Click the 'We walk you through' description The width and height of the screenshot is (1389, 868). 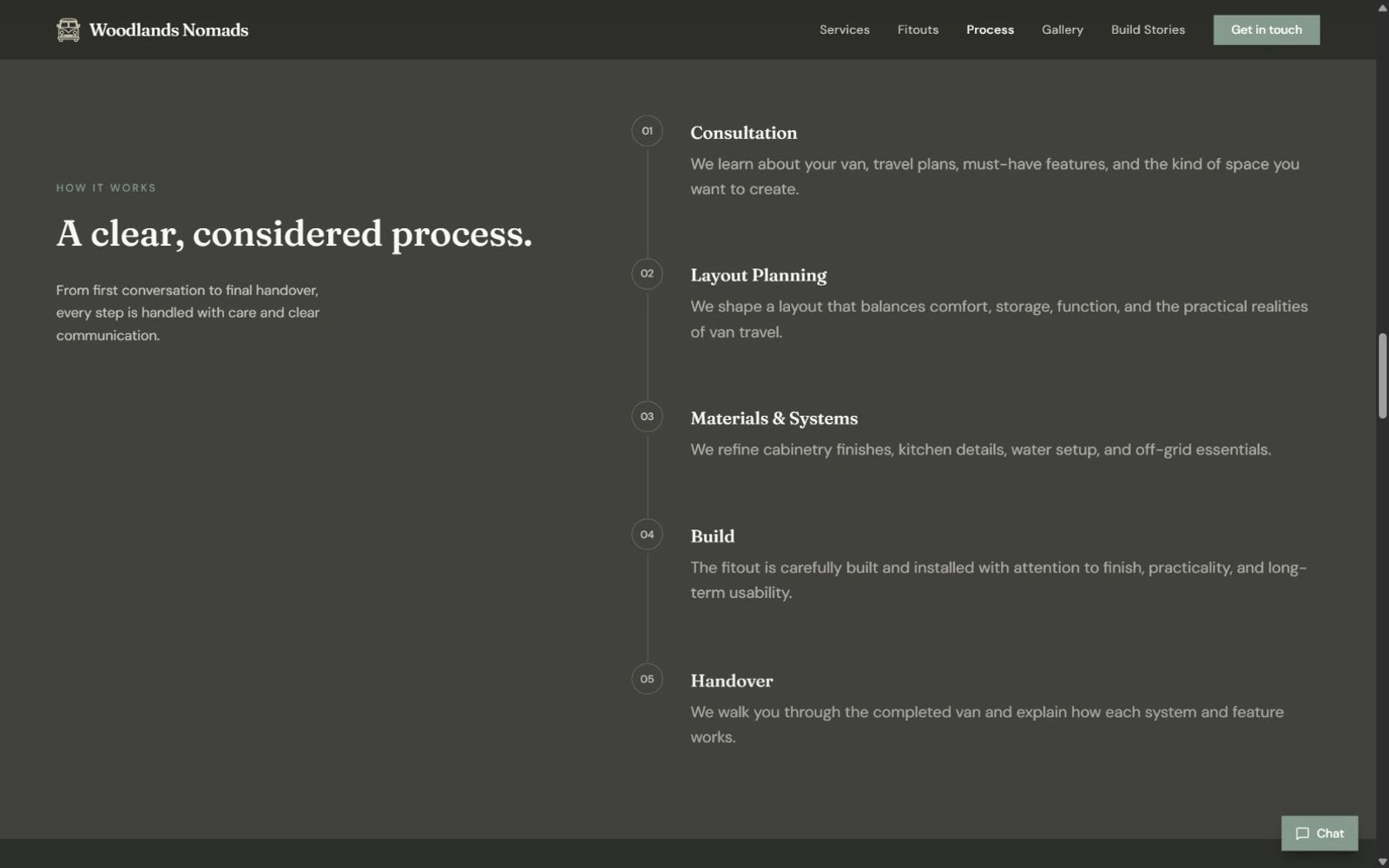(x=986, y=724)
